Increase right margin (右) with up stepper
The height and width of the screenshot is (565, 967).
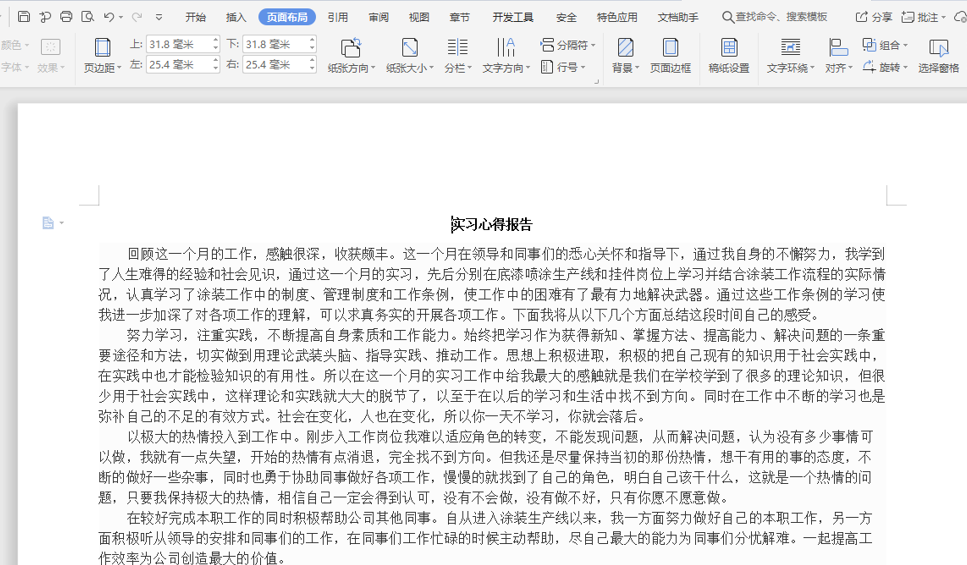(312, 60)
